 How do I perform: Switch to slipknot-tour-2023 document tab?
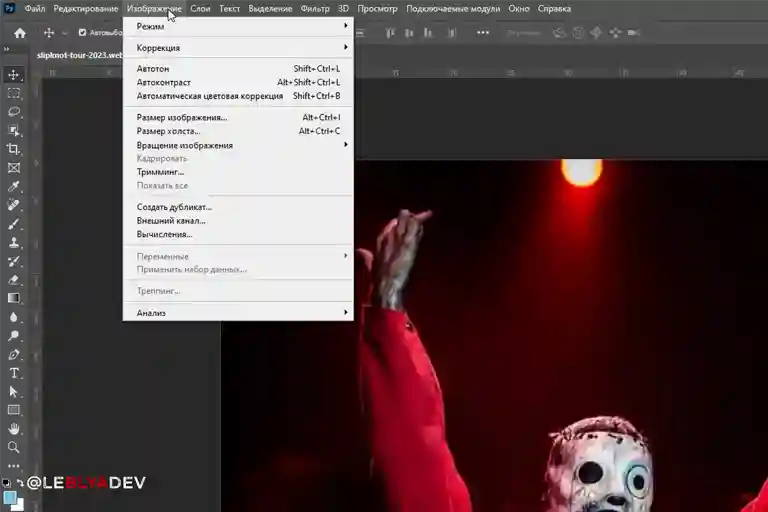tap(78, 55)
